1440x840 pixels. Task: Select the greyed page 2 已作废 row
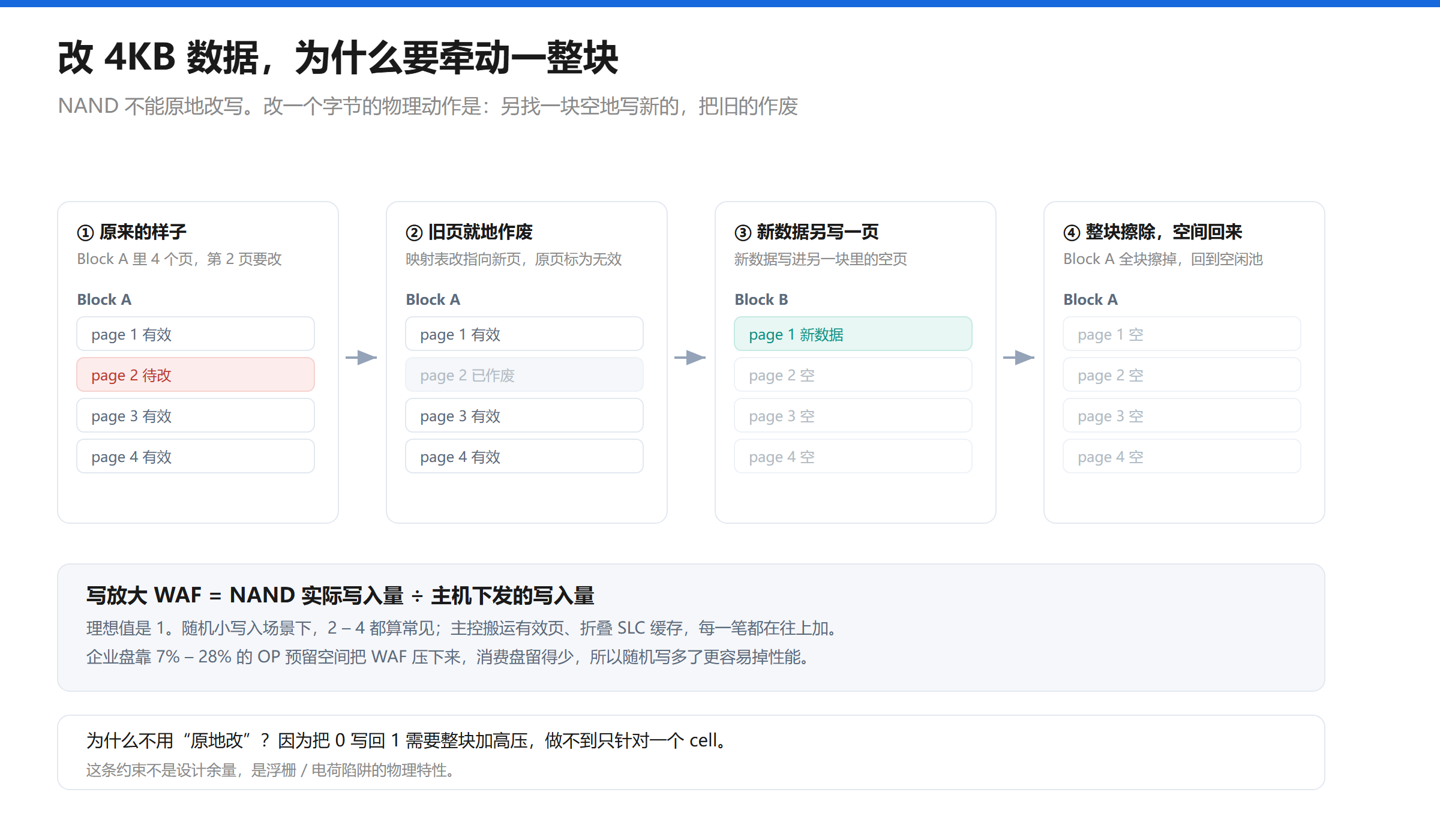(524, 375)
